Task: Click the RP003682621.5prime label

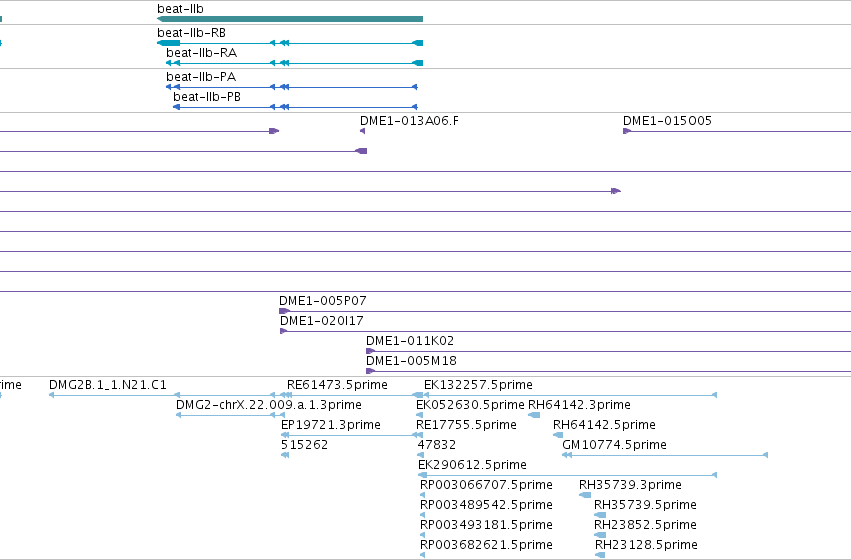Action: click(x=486, y=545)
